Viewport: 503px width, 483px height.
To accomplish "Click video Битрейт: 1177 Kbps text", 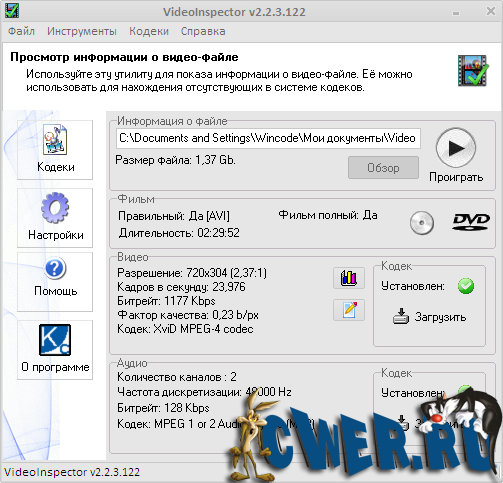I will 166,301.
